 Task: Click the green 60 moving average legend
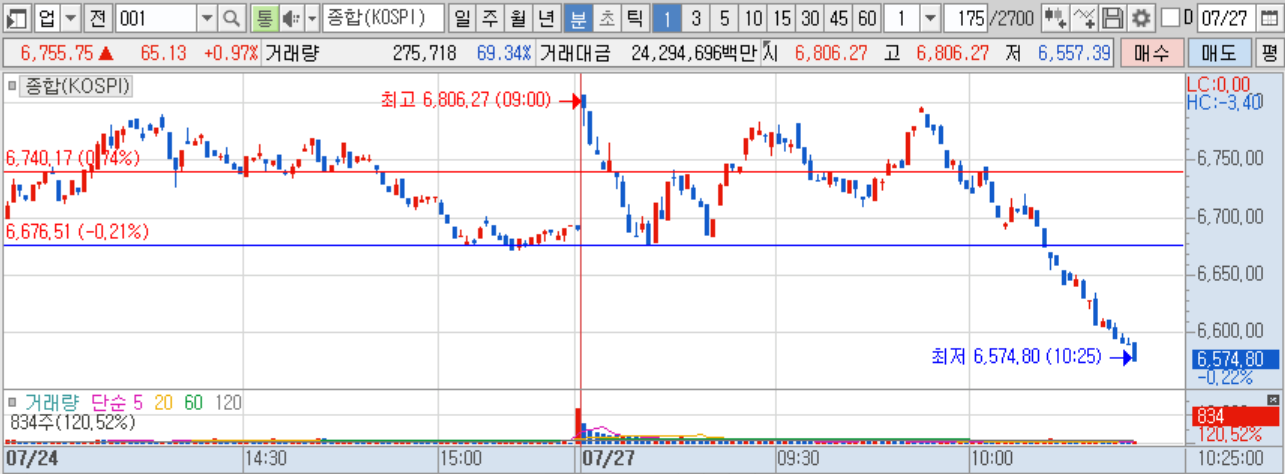[x=194, y=402]
